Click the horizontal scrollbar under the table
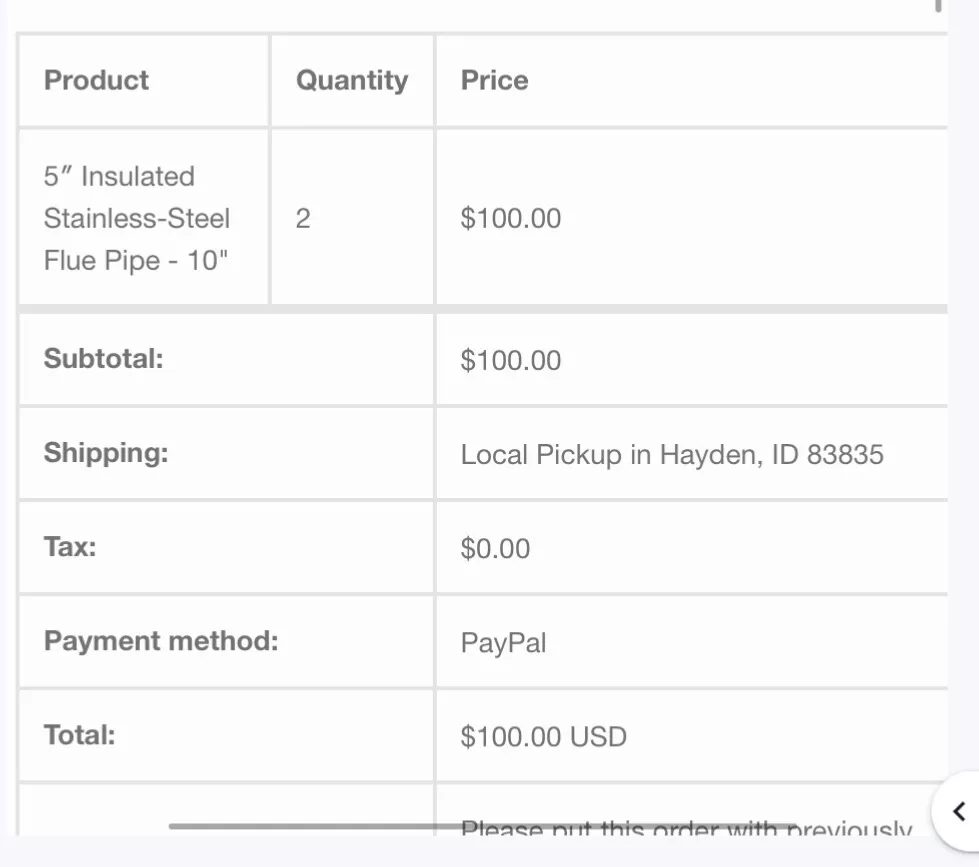Image resolution: width=979 pixels, height=867 pixels. pyautogui.click(x=482, y=826)
